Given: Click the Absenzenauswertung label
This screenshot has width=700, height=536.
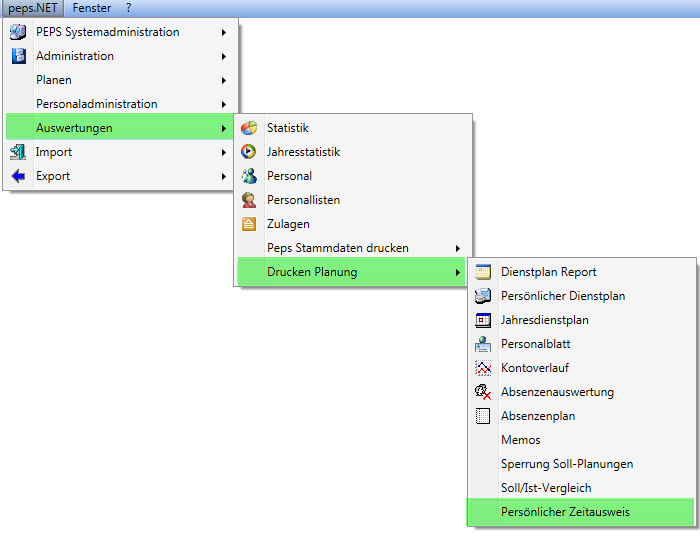Looking at the screenshot, I should 558,392.
